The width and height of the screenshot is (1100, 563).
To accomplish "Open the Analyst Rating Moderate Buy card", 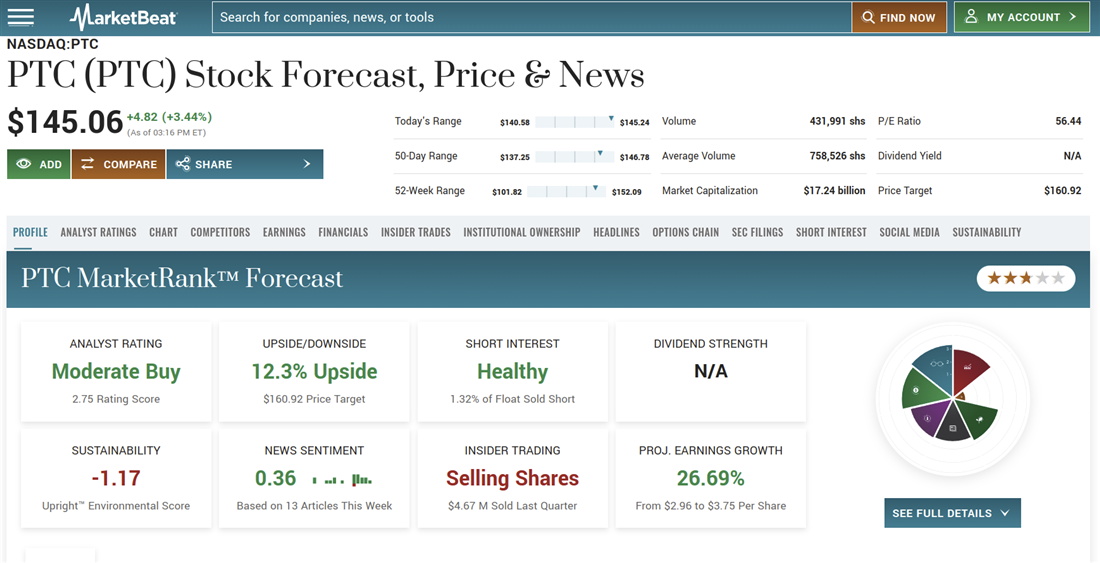I will pyautogui.click(x=116, y=372).
